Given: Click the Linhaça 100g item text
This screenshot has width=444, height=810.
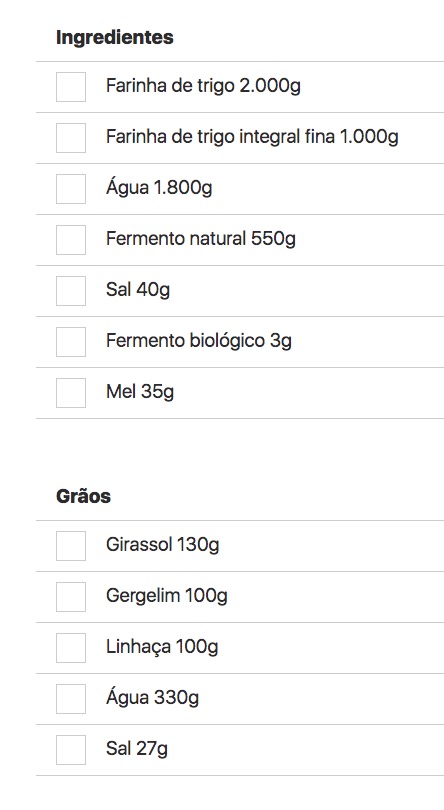Looking at the screenshot, I should pos(162,647).
